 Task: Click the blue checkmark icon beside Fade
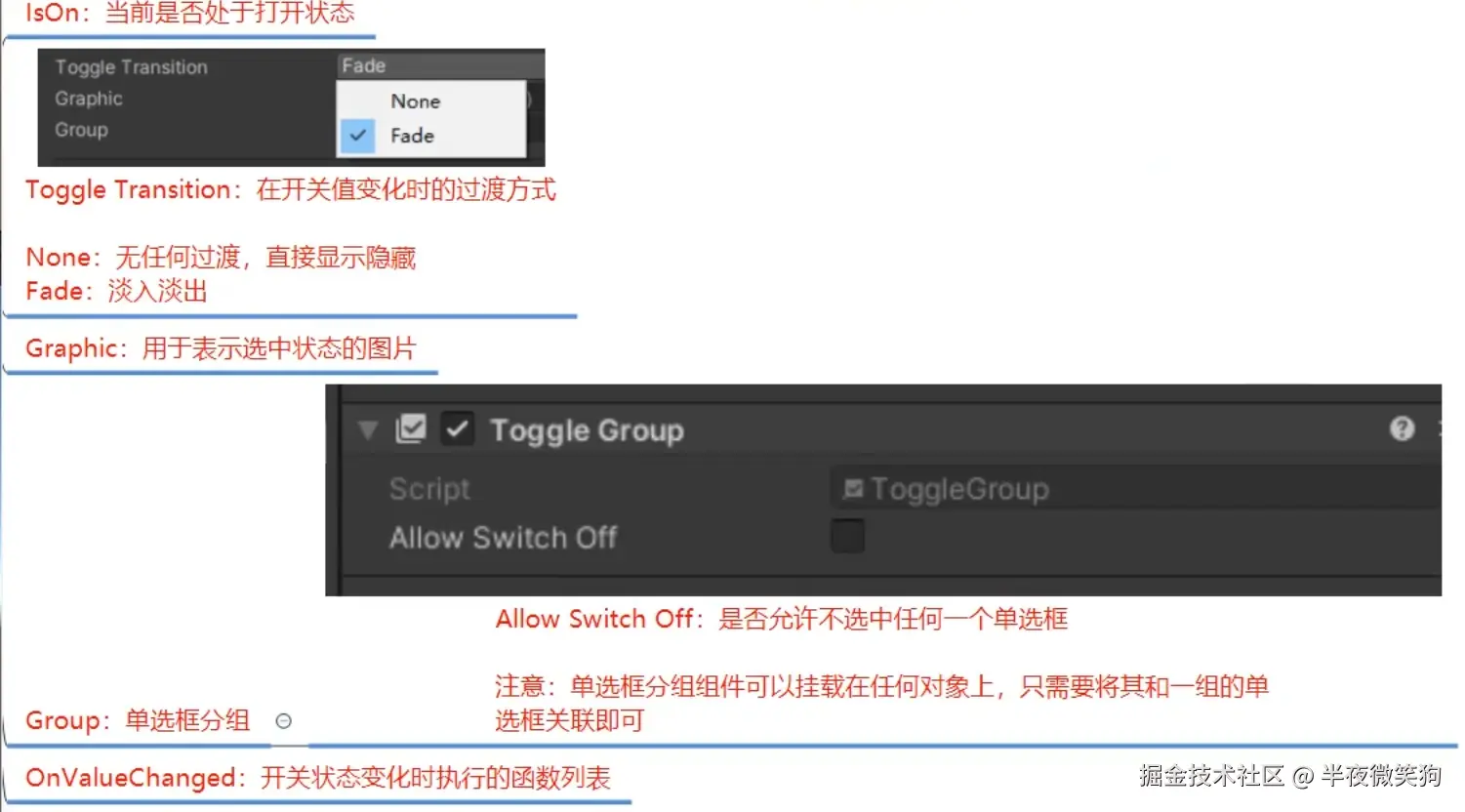358,136
